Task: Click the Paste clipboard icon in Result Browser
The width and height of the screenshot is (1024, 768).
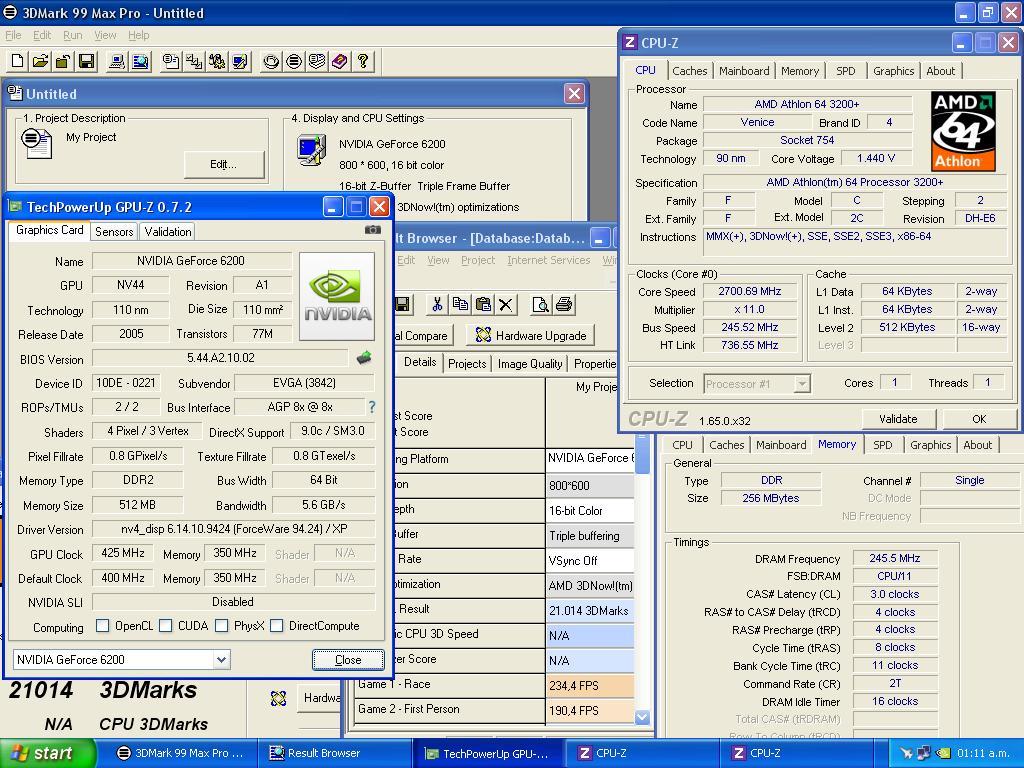Action: pyautogui.click(x=483, y=304)
